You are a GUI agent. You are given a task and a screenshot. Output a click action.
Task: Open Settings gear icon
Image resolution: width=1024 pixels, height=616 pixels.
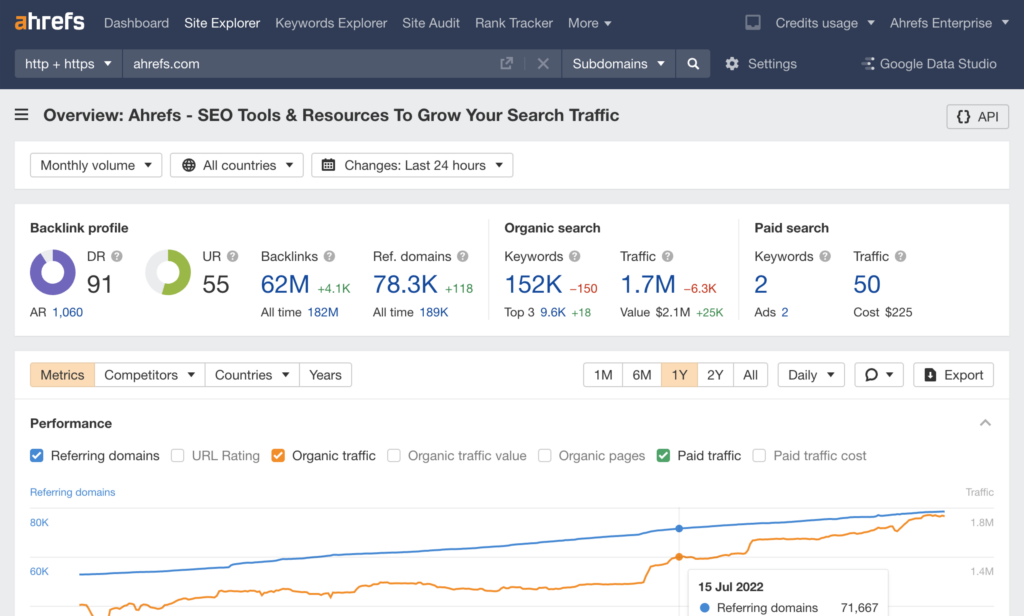tap(732, 63)
